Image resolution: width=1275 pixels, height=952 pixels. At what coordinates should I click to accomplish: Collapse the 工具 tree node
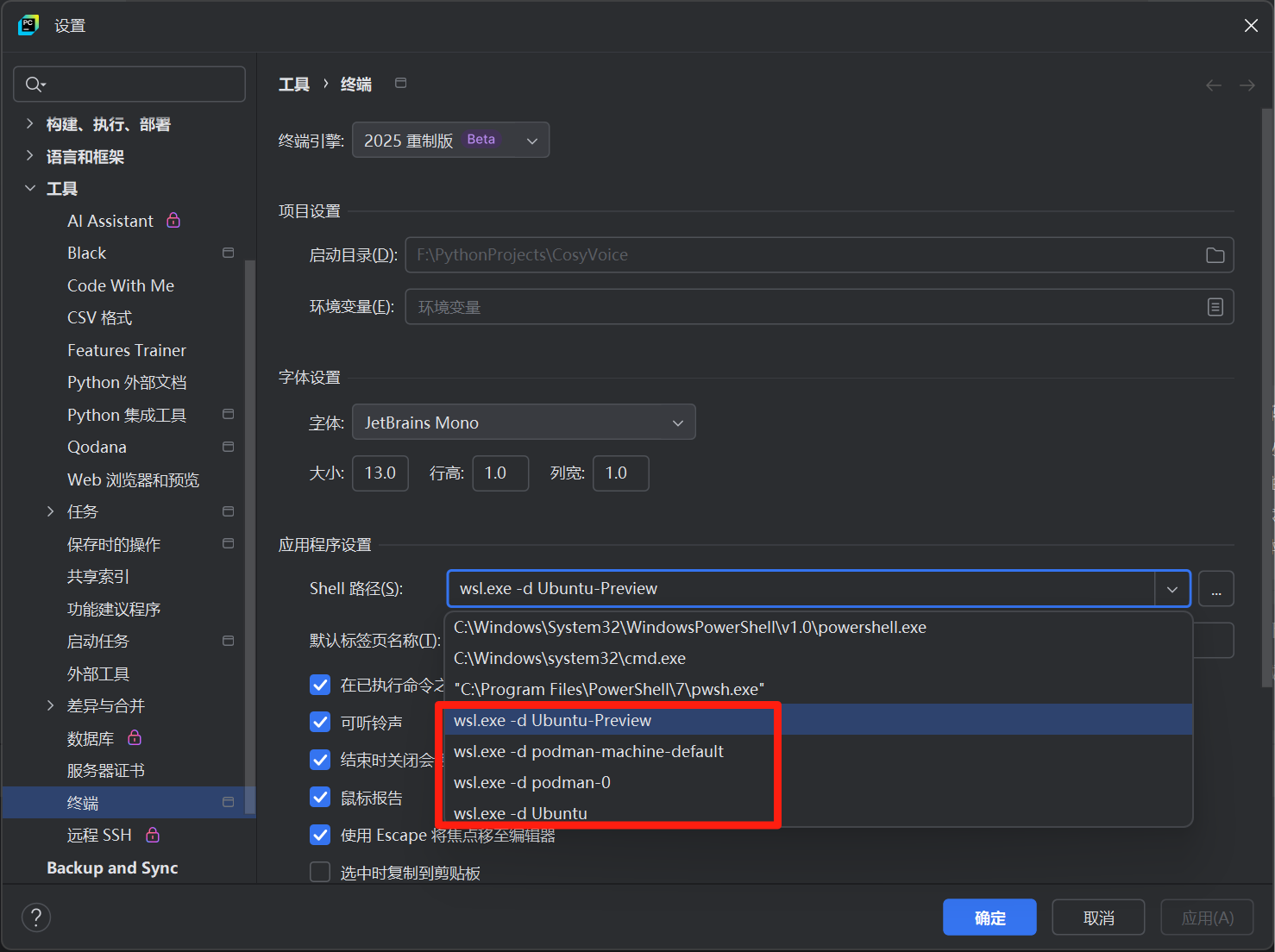(x=30, y=188)
